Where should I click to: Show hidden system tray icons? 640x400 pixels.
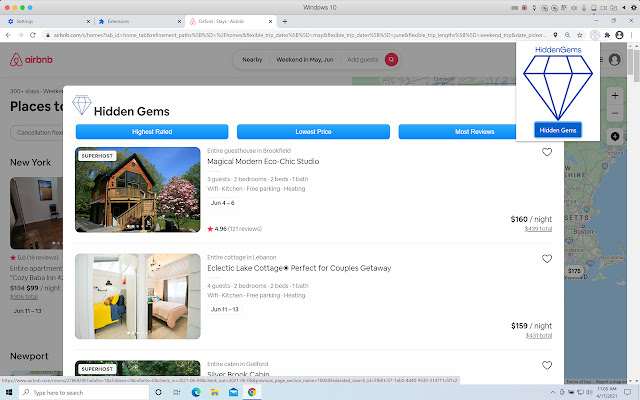[553, 392]
